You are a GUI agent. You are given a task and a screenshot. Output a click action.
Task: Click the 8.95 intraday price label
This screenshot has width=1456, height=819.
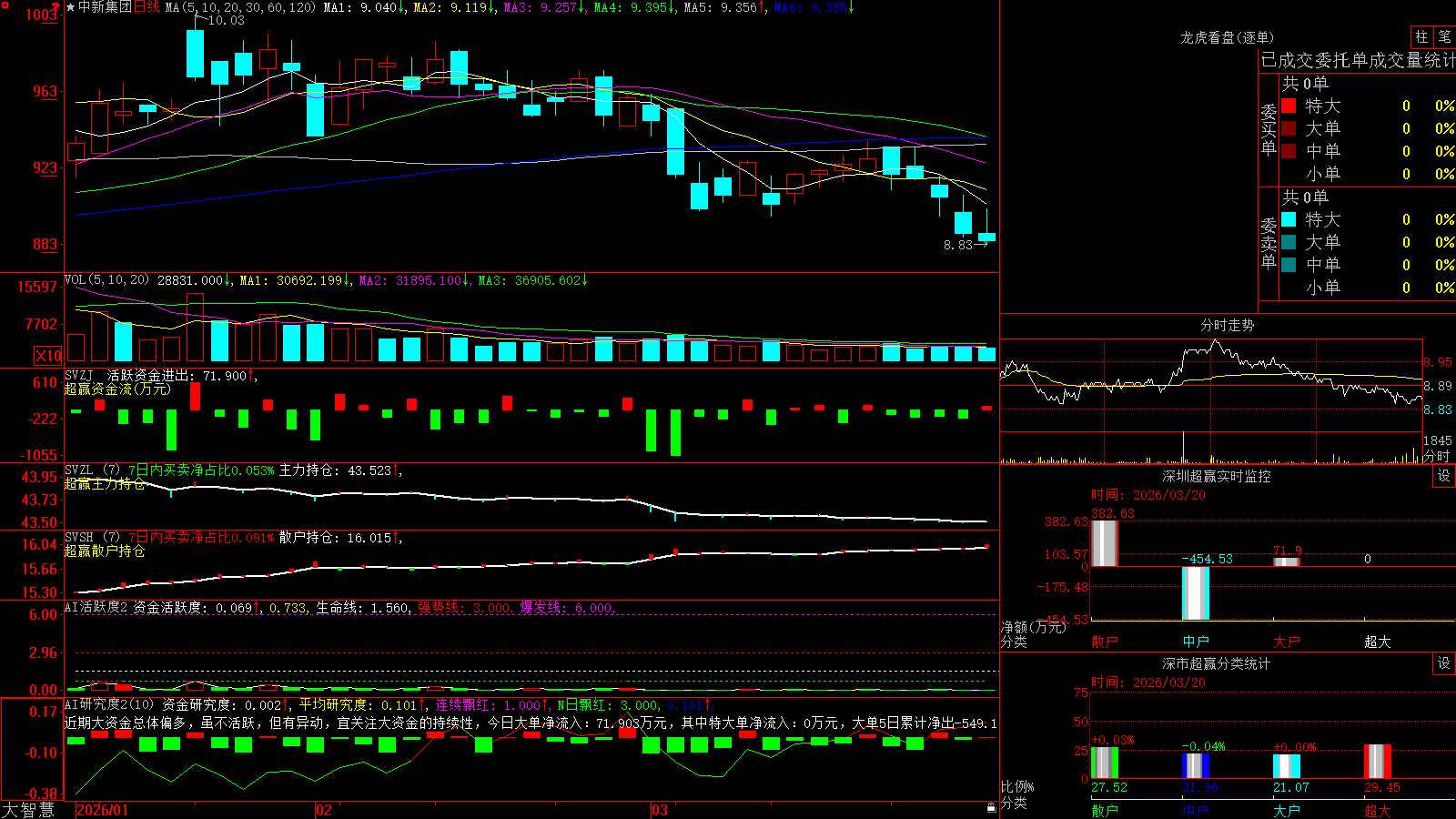pyautogui.click(x=1439, y=362)
